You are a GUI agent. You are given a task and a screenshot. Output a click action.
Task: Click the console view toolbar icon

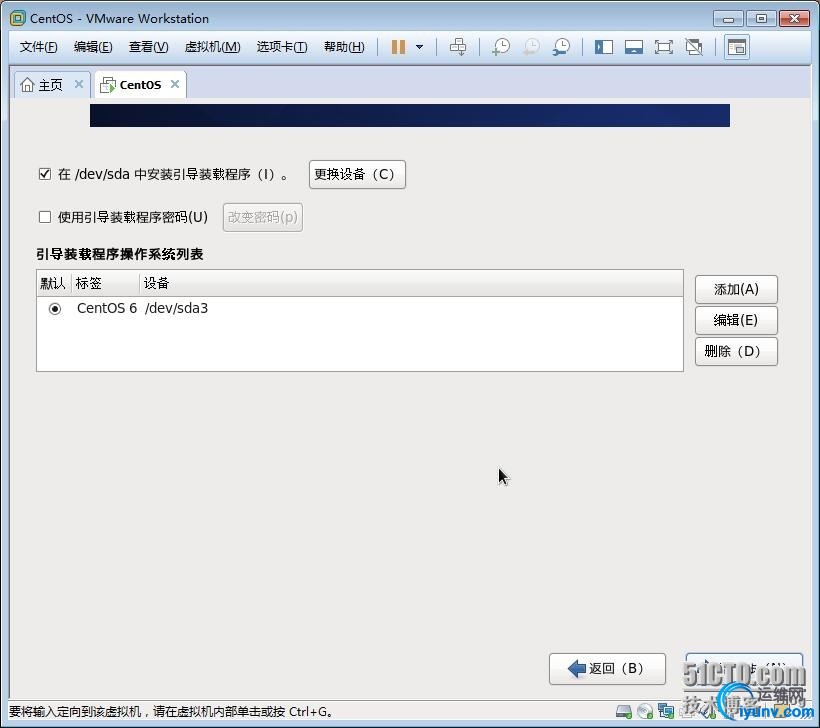pos(736,47)
